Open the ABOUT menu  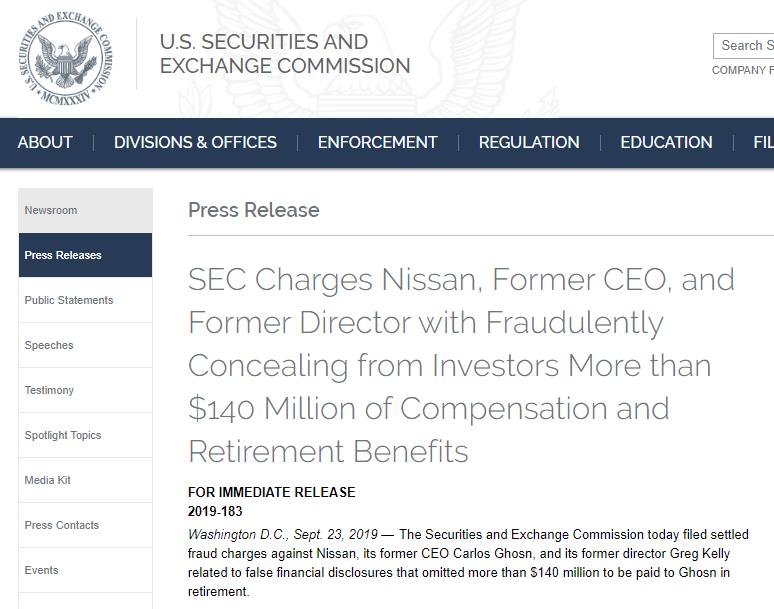point(45,143)
